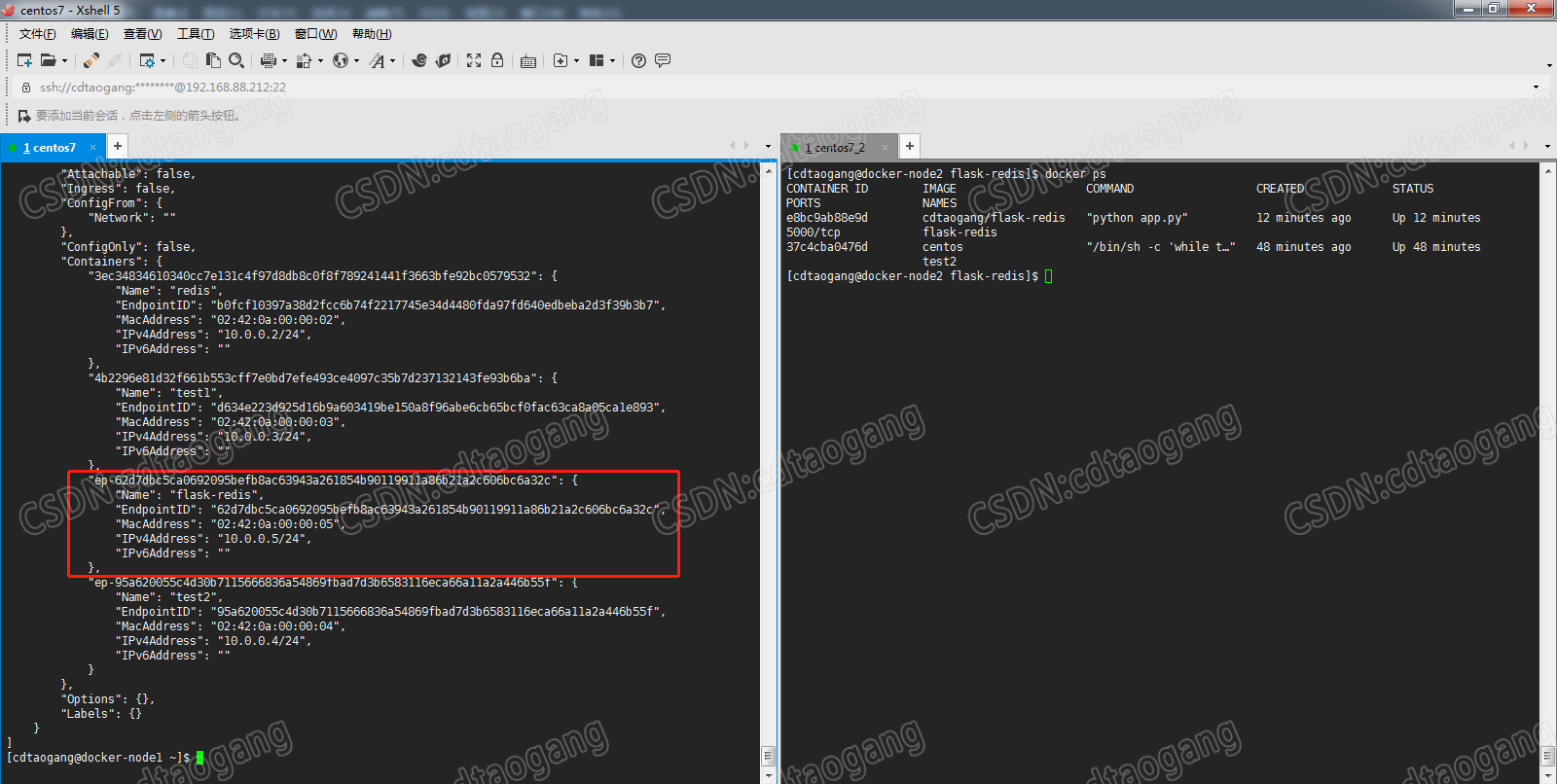Close the centos7_2 tab
The width and height of the screenshot is (1557, 784).
coord(886,148)
